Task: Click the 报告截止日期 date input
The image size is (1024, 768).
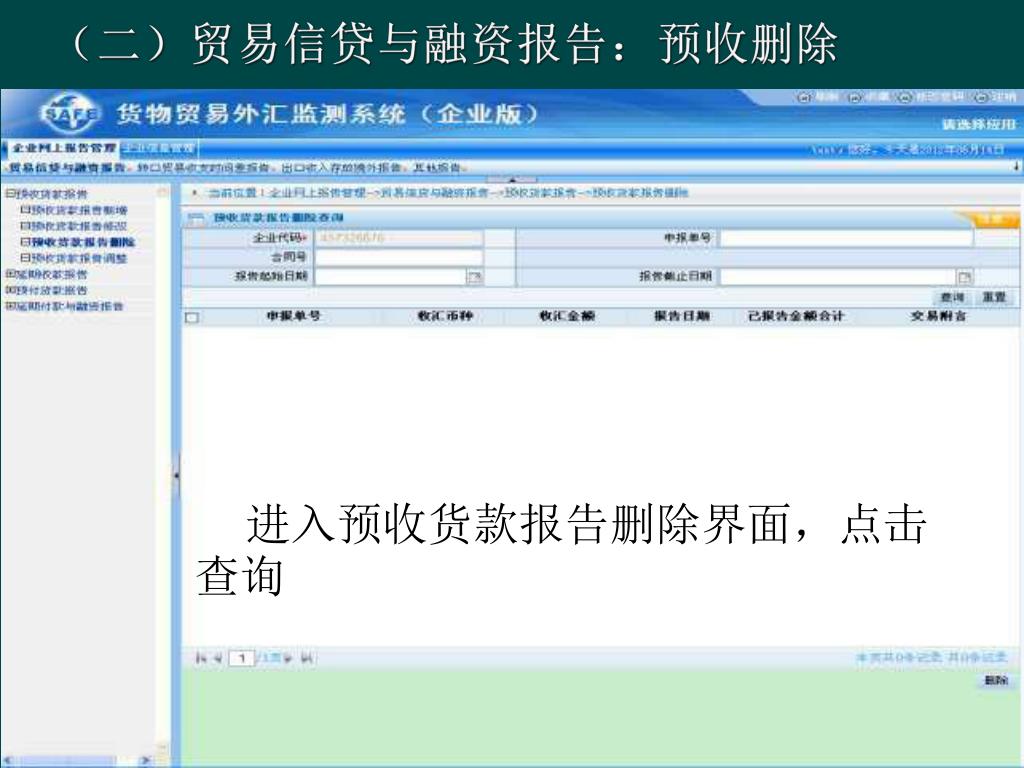Action: [838, 277]
